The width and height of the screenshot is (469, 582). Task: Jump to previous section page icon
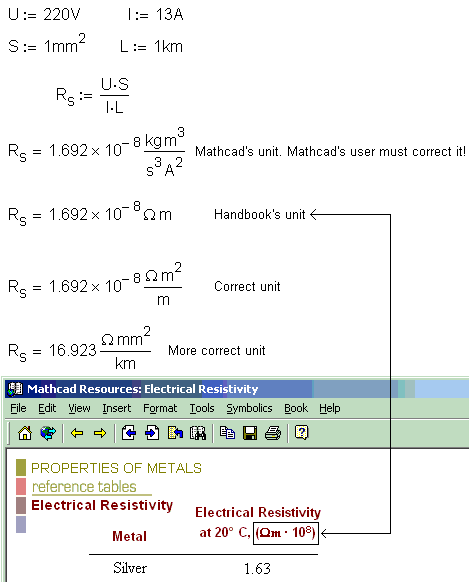[x=129, y=433]
